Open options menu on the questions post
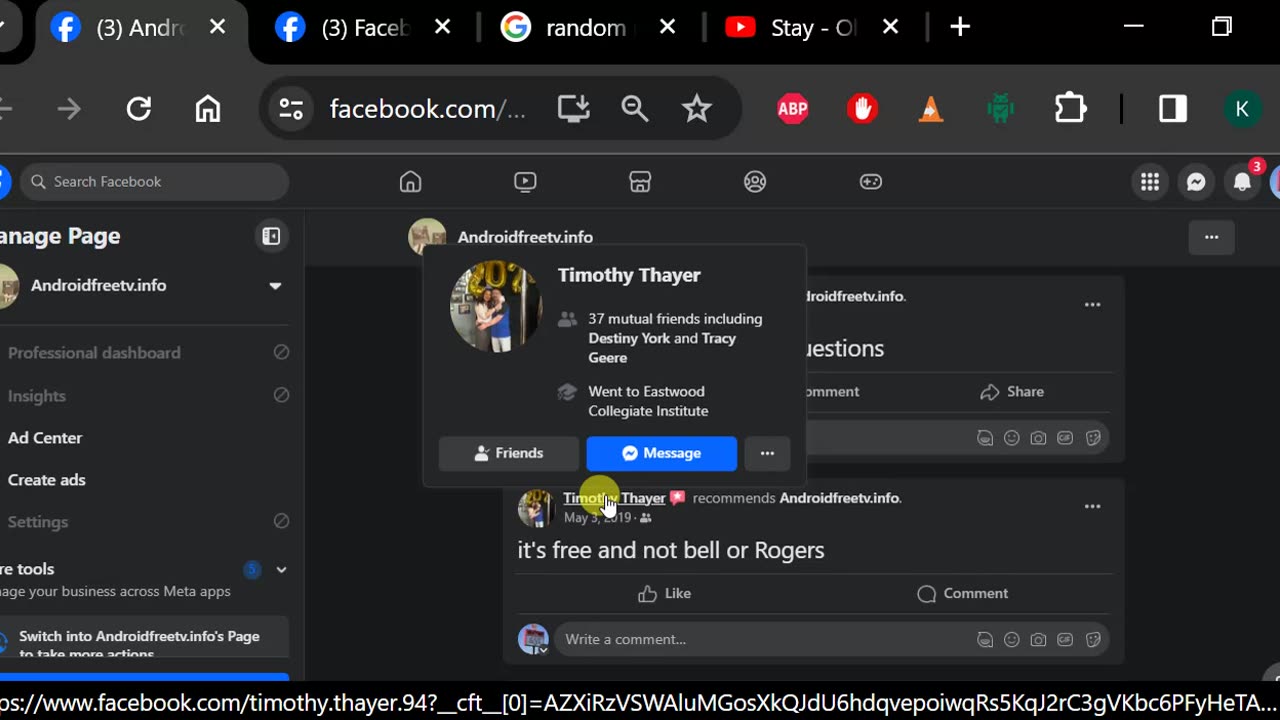This screenshot has height=720, width=1280. pos(1092,304)
